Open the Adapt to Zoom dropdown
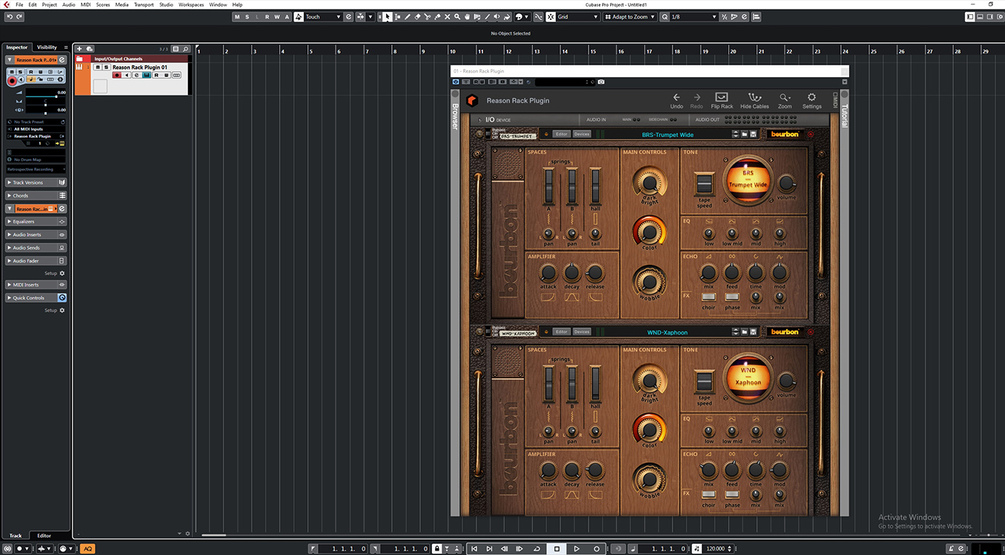The height and width of the screenshot is (555, 1005). (630, 17)
